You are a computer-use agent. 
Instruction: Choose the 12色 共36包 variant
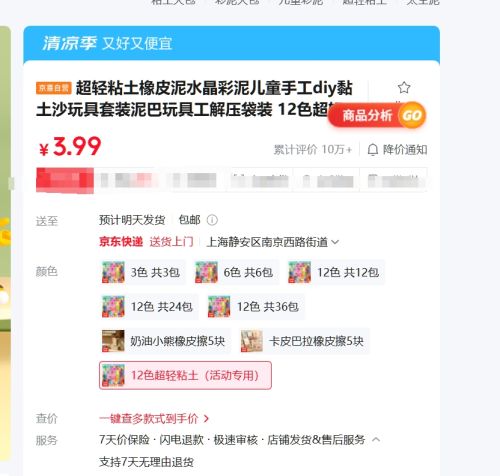pyautogui.click(x=255, y=307)
